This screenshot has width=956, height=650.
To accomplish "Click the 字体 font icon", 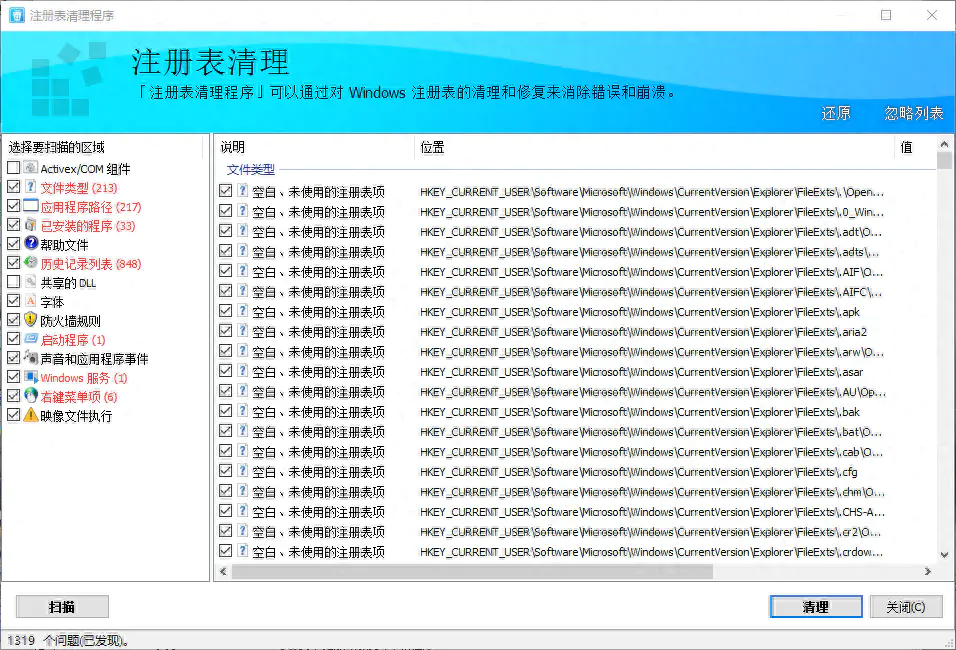I will pos(30,301).
